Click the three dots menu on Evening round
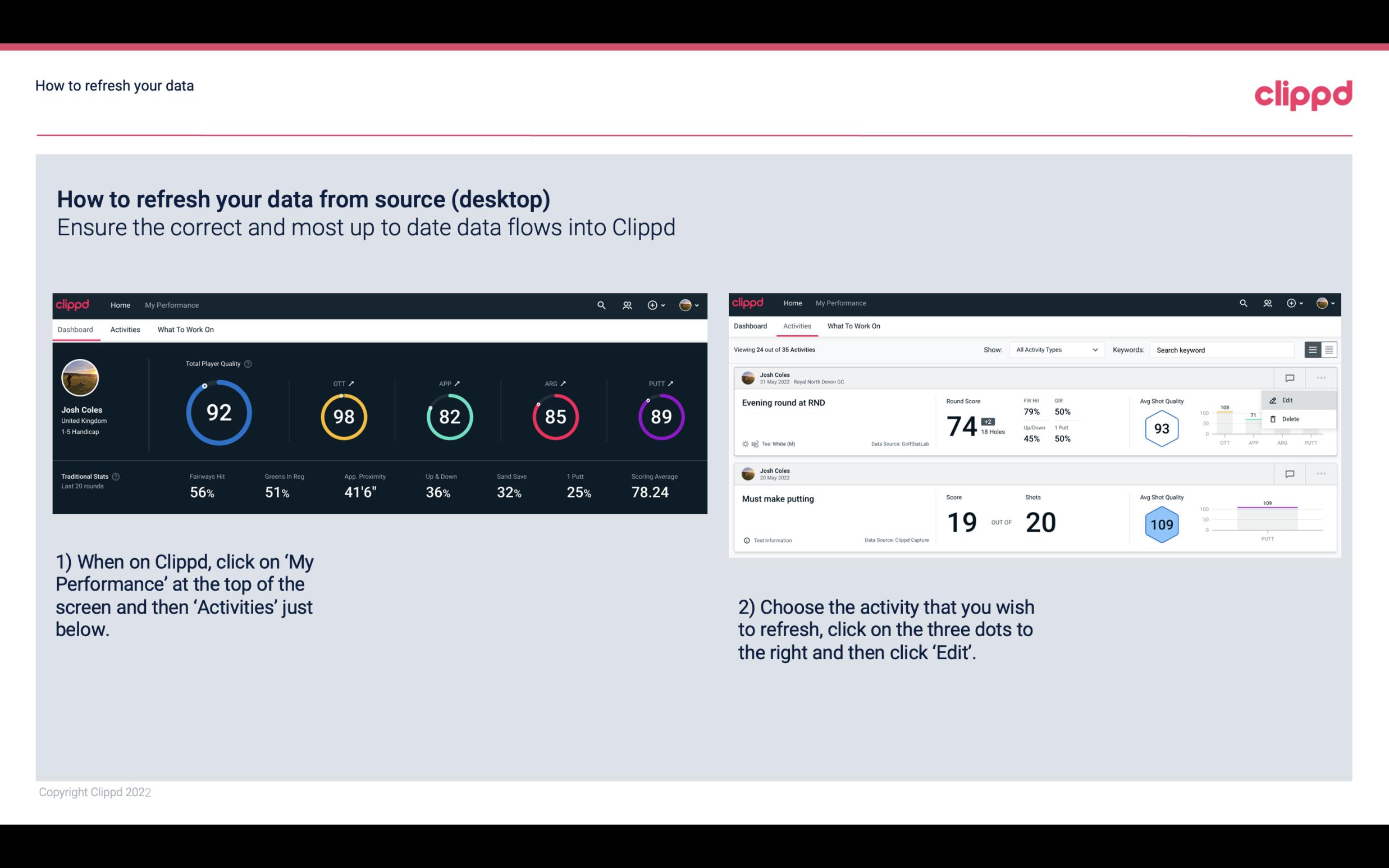This screenshot has height=868, width=1389. pos(1320,377)
